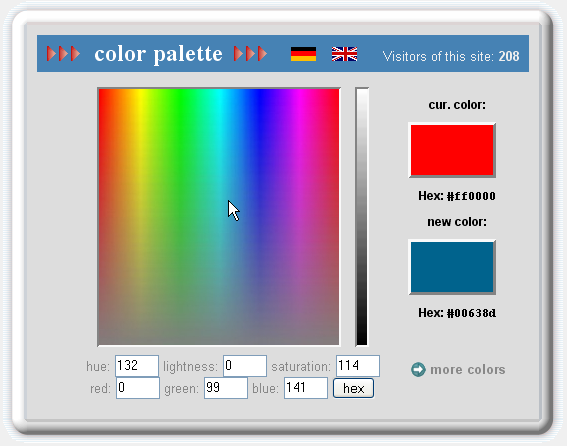Switch language via the German flag icon
The height and width of the screenshot is (446, 567).
(x=303, y=54)
